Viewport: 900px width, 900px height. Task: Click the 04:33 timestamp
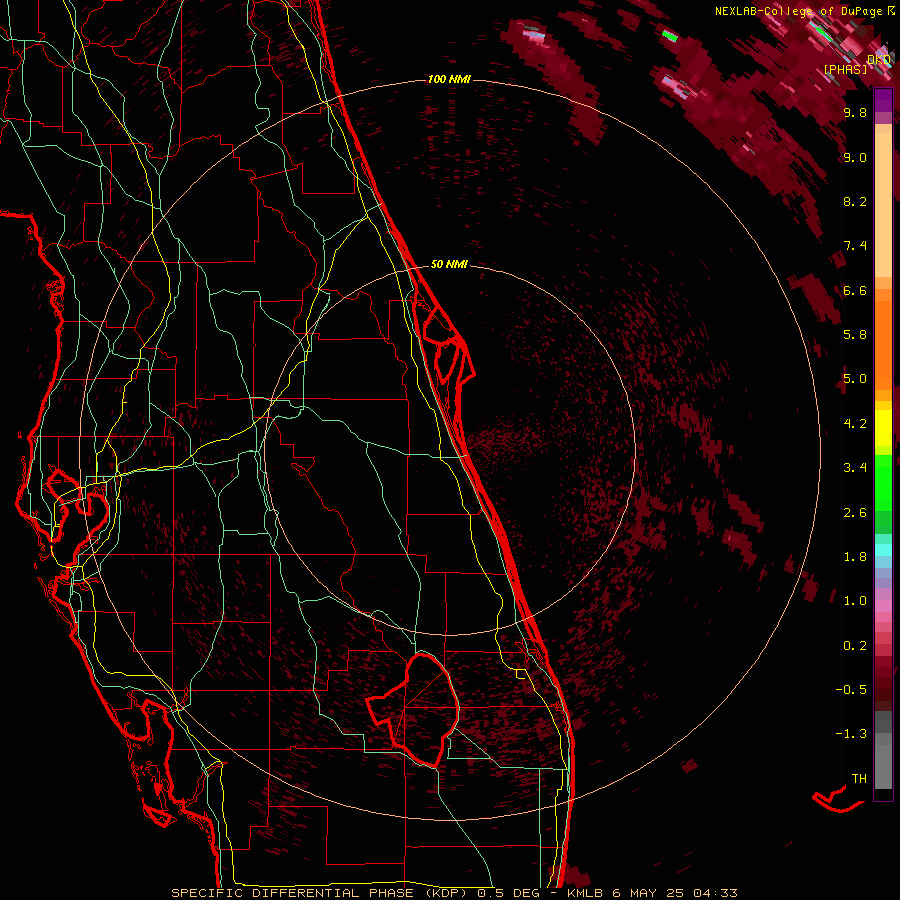click(715, 893)
